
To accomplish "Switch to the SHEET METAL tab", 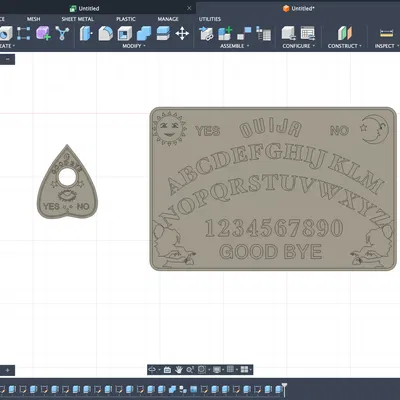I will [x=77, y=19].
